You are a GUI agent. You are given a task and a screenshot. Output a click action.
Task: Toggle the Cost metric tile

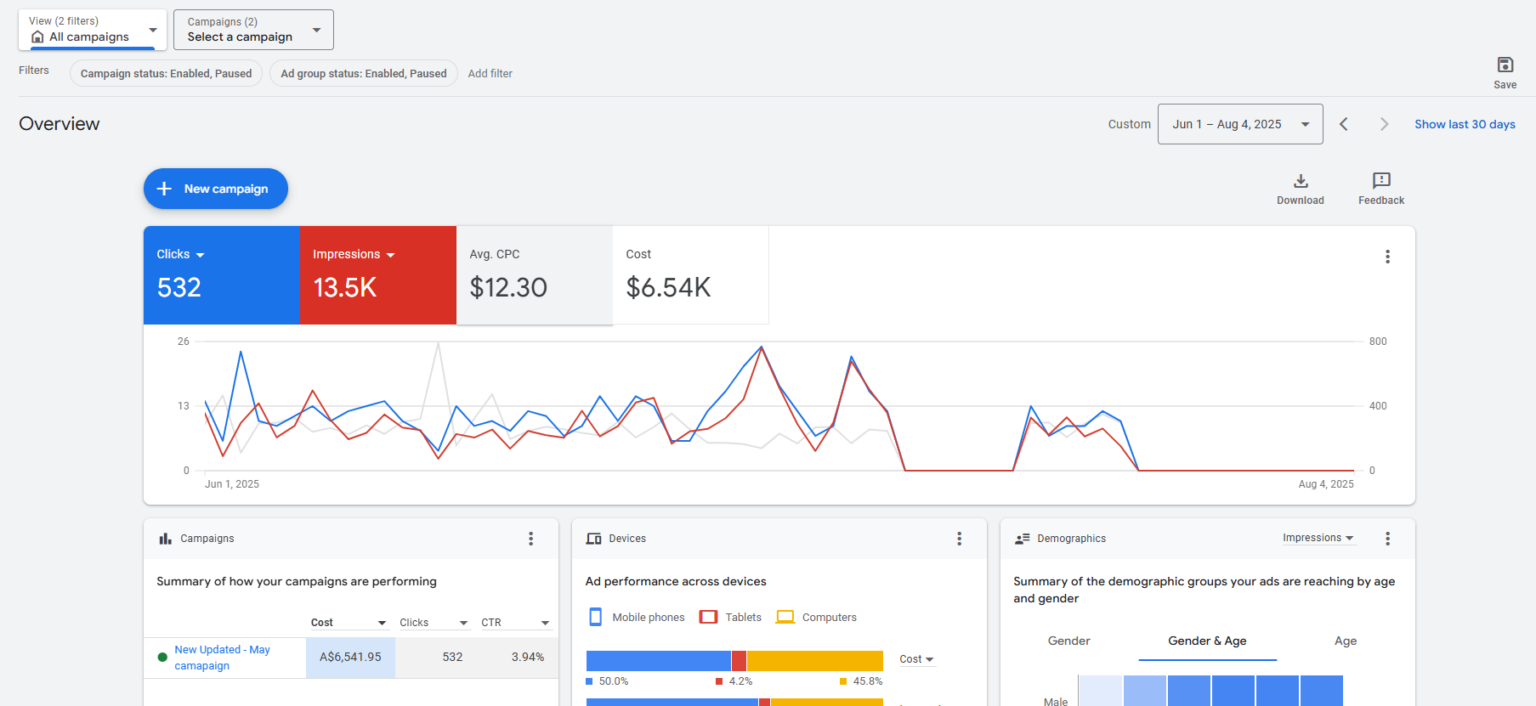pyautogui.click(x=690, y=275)
